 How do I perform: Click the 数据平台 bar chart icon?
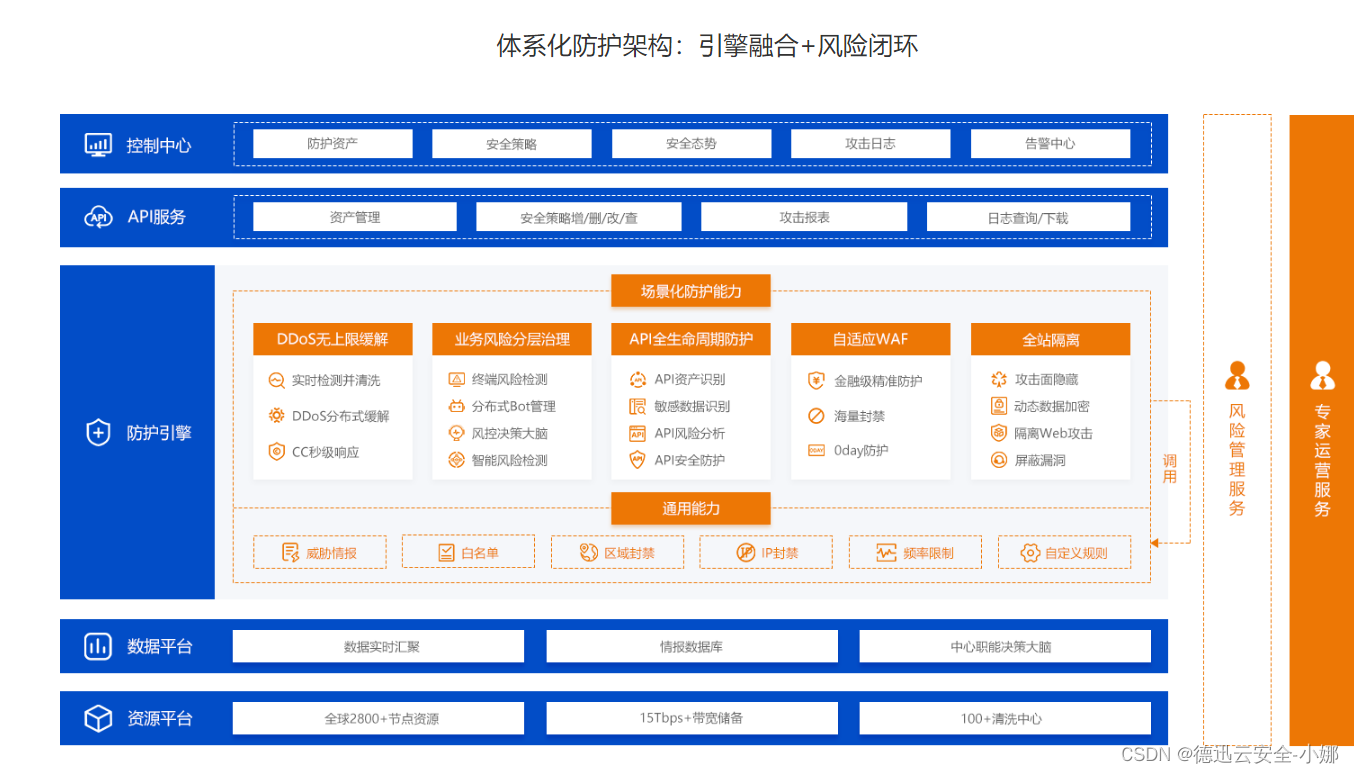click(x=98, y=646)
